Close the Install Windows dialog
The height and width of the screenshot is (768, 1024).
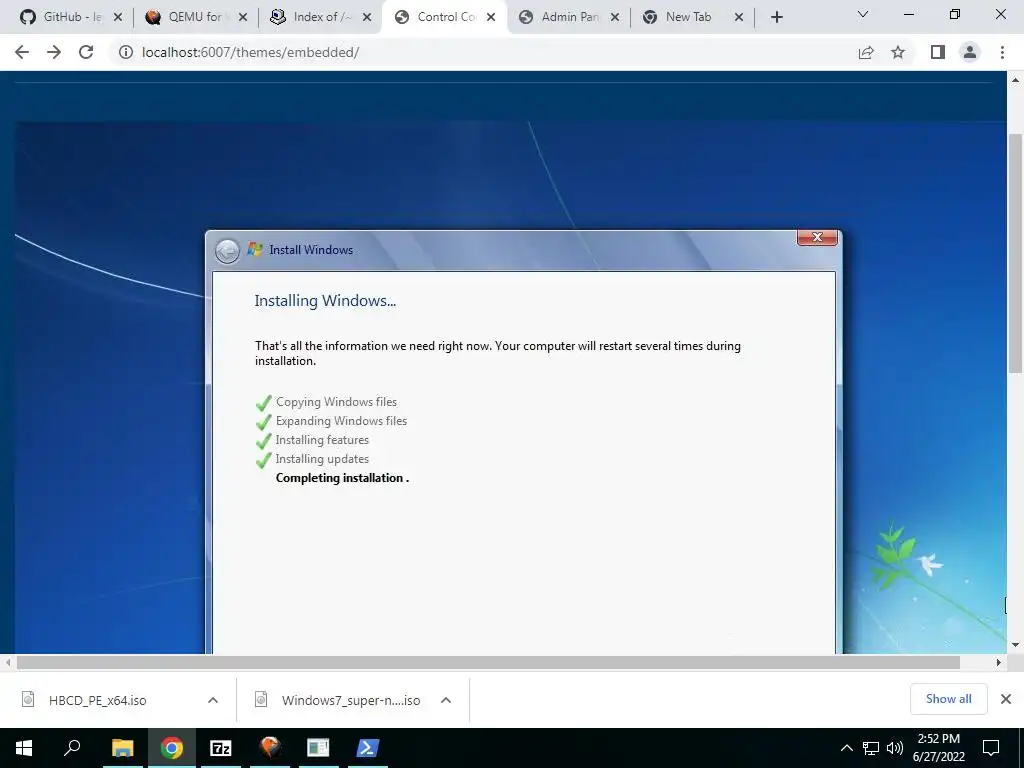click(x=817, y=238)
